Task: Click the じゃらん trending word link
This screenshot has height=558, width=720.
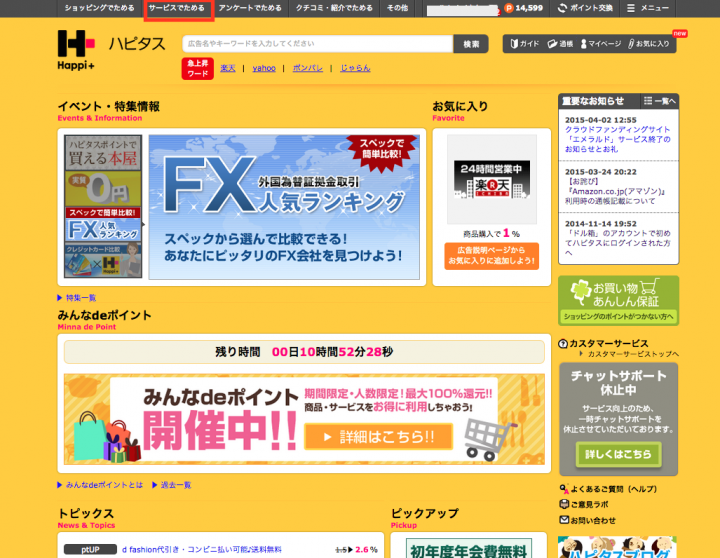Action: tap(355, 68)
